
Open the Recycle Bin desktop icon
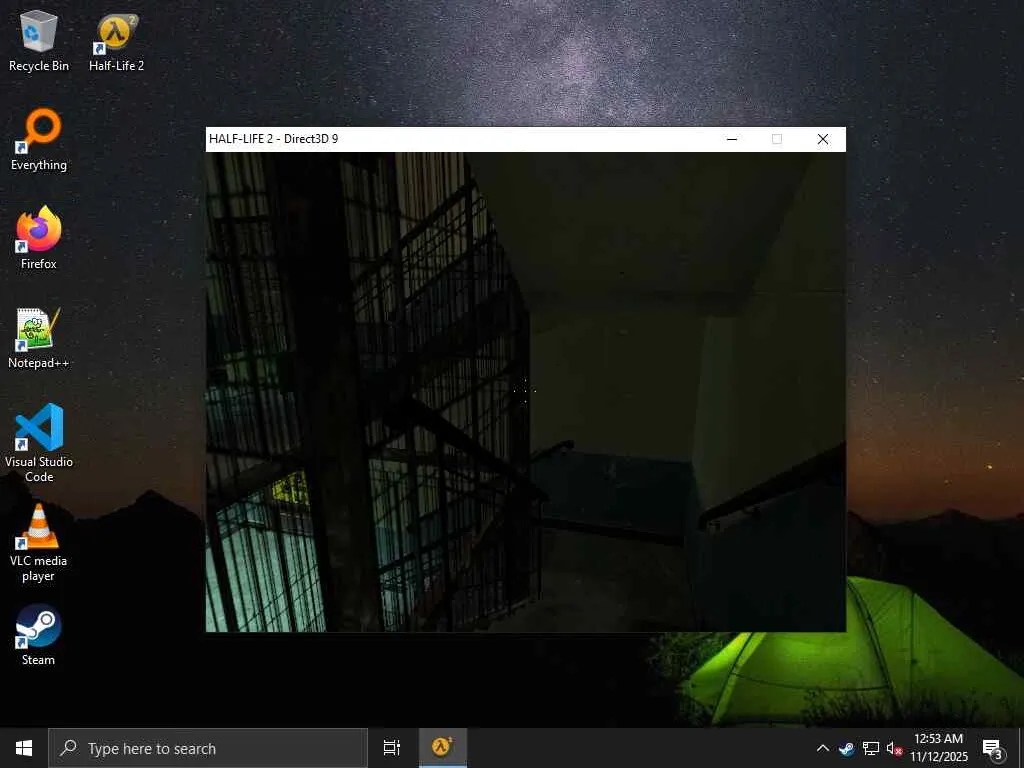39,40
